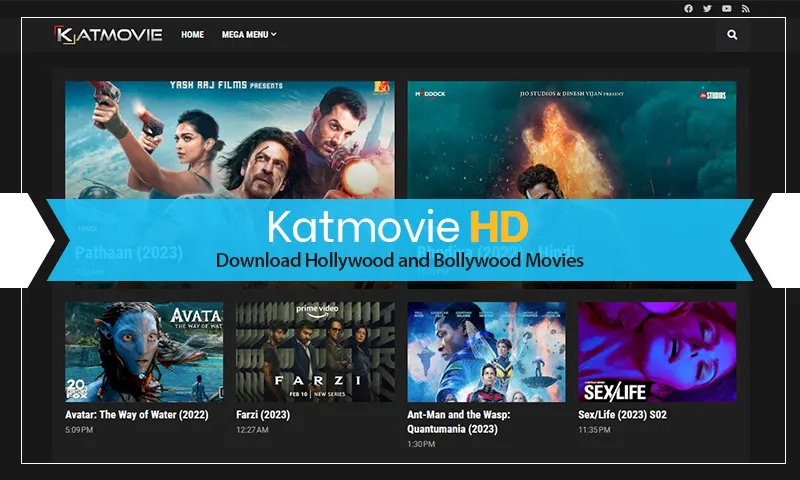Click the 1:30 PM timestamp under Ant-Man

pos(421,444)
